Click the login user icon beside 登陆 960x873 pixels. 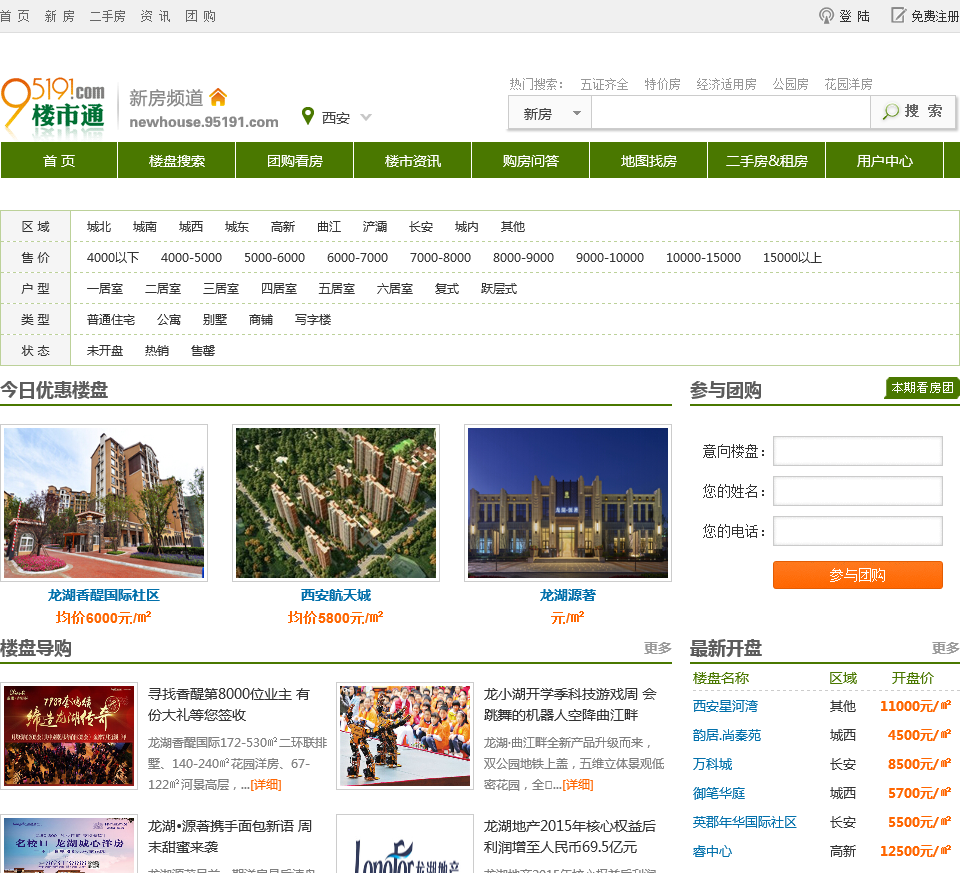click(826, 16)
